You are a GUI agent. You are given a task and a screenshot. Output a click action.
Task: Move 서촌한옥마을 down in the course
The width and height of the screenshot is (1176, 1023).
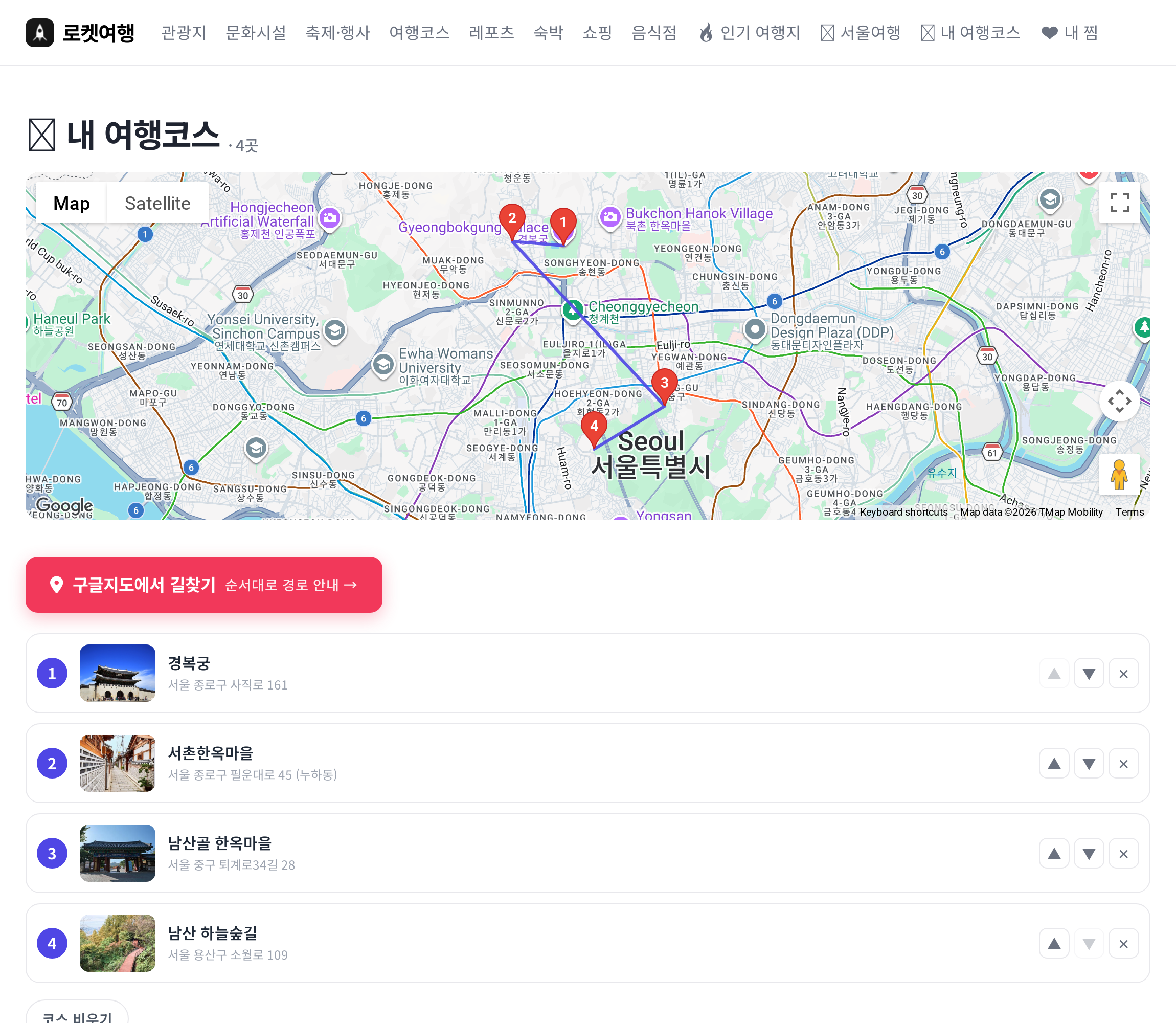point(1089,764)
